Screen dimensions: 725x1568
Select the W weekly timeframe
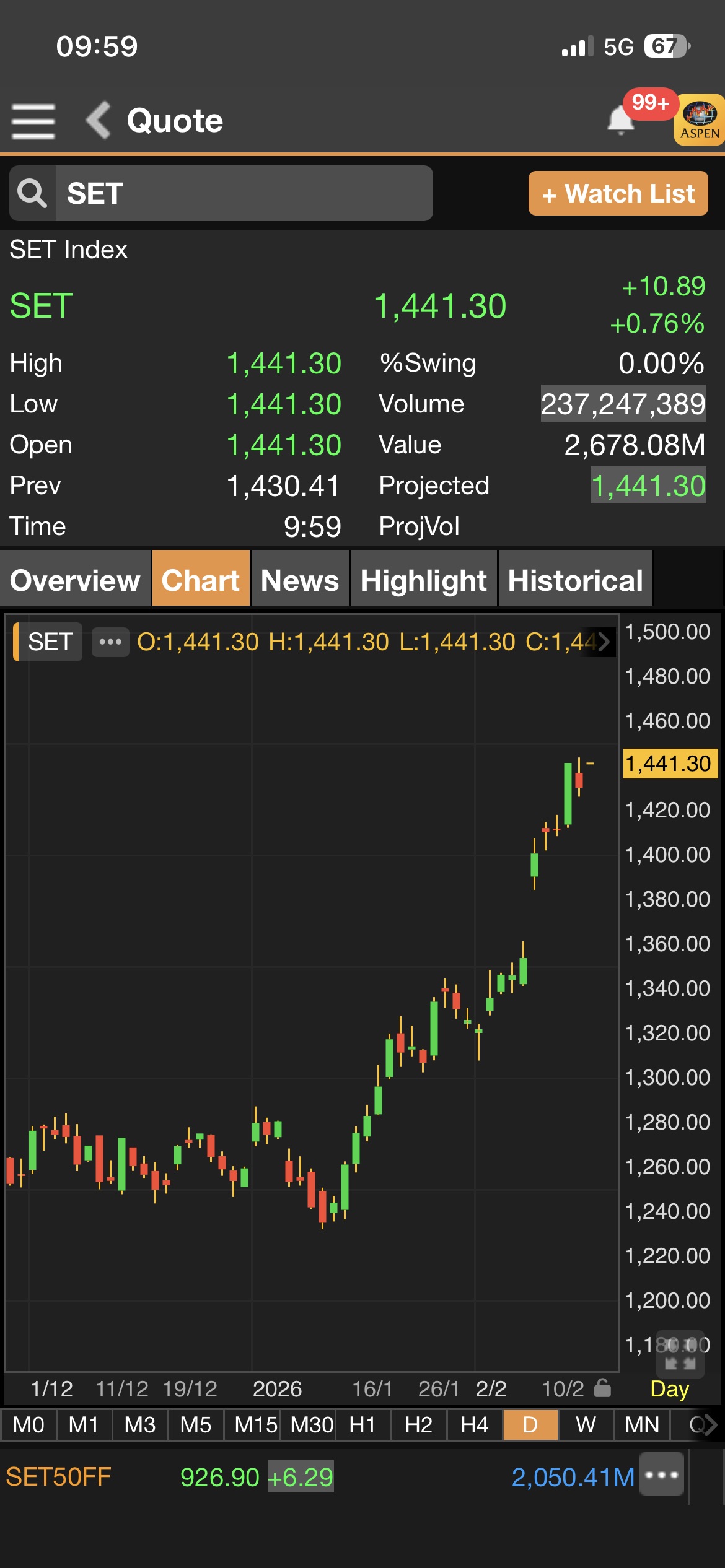tap(586, 1425)
